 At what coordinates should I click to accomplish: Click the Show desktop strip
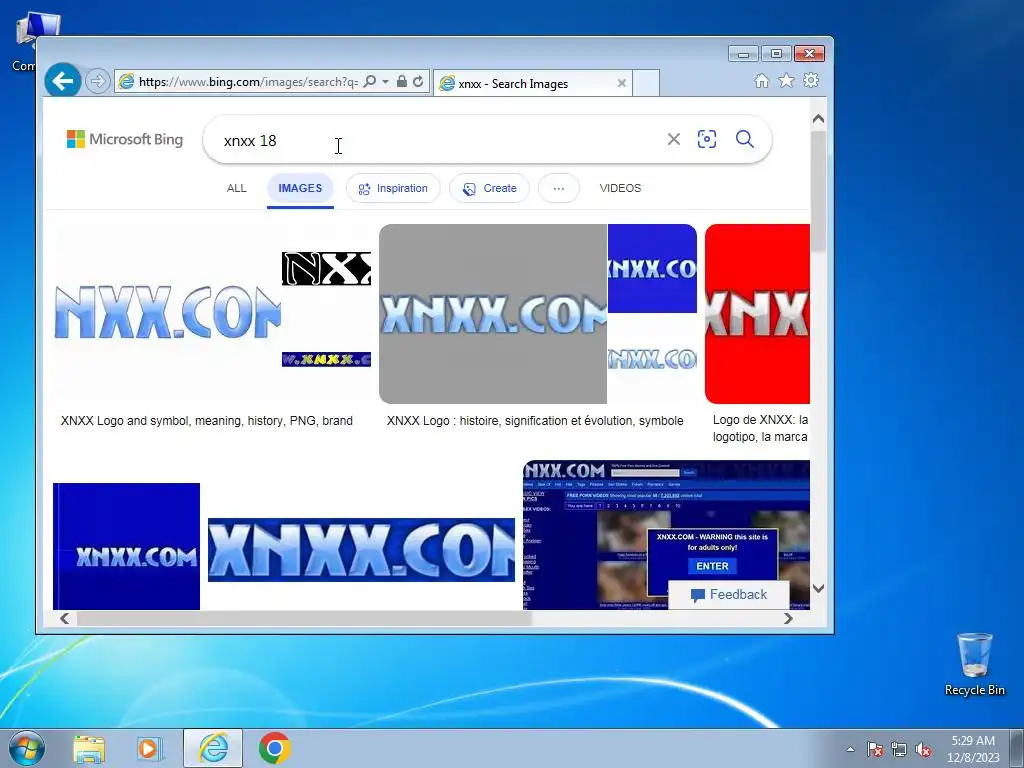tap(1017, 748)
